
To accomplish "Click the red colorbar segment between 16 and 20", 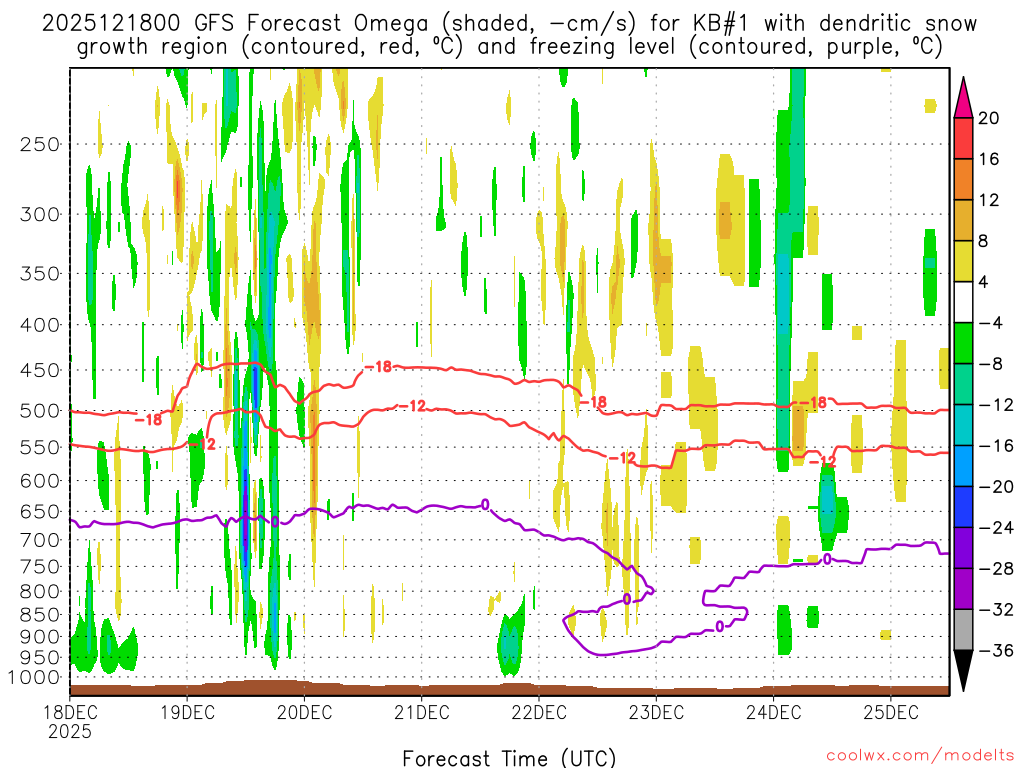I will click(x=963, y=138).
